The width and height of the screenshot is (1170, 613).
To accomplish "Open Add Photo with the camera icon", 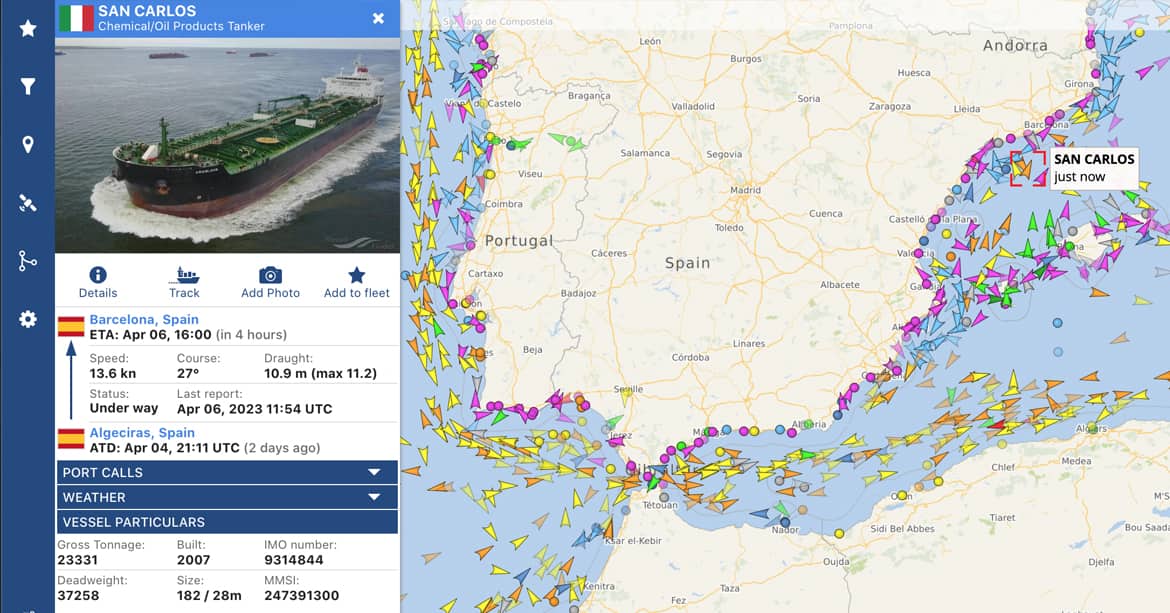I will pyautogui.click(x=270, y=282).
